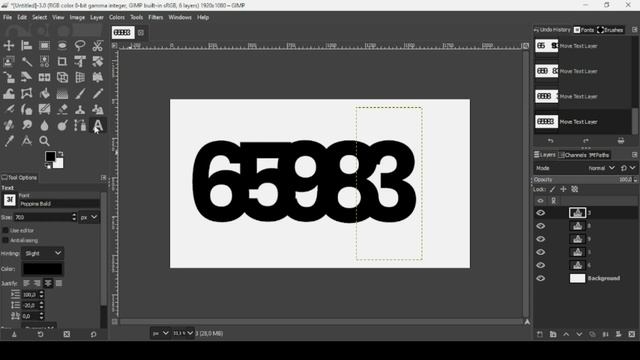
Task: Select the Blur/Sharpen droplet tool
Action: (x=44, y=125)
